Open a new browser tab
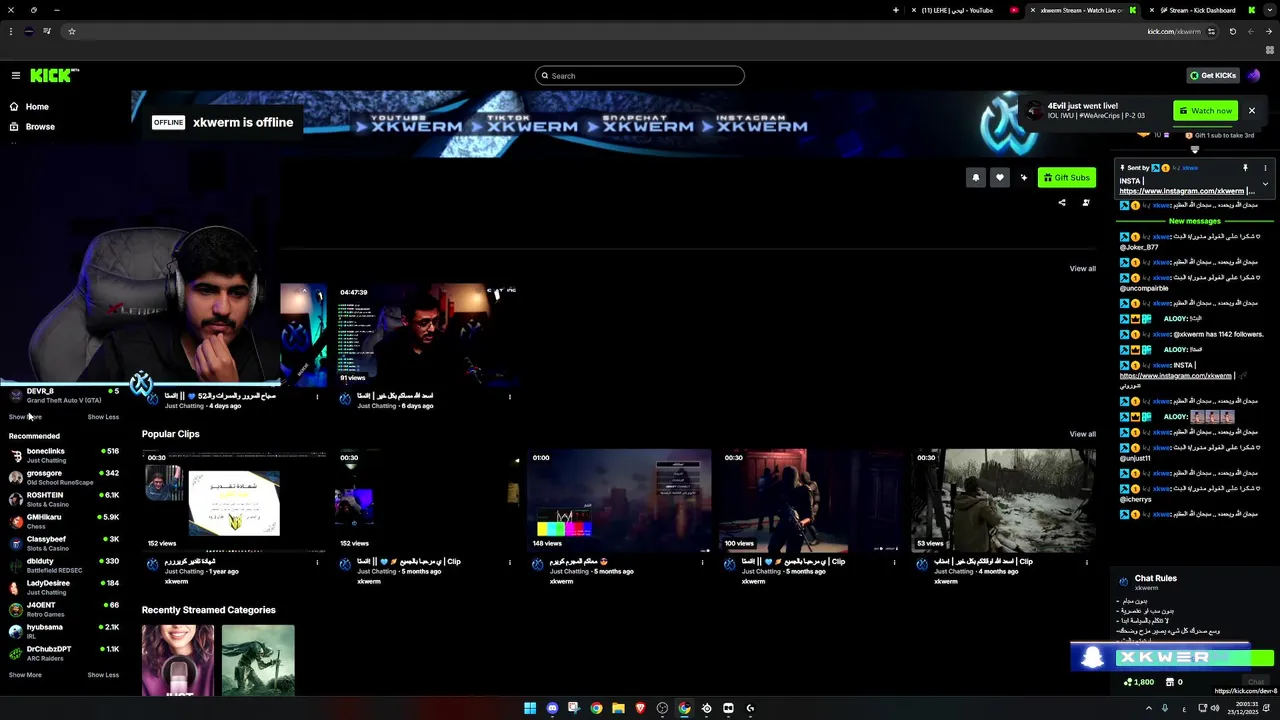 pyautogui.click(x=896, y=10)
